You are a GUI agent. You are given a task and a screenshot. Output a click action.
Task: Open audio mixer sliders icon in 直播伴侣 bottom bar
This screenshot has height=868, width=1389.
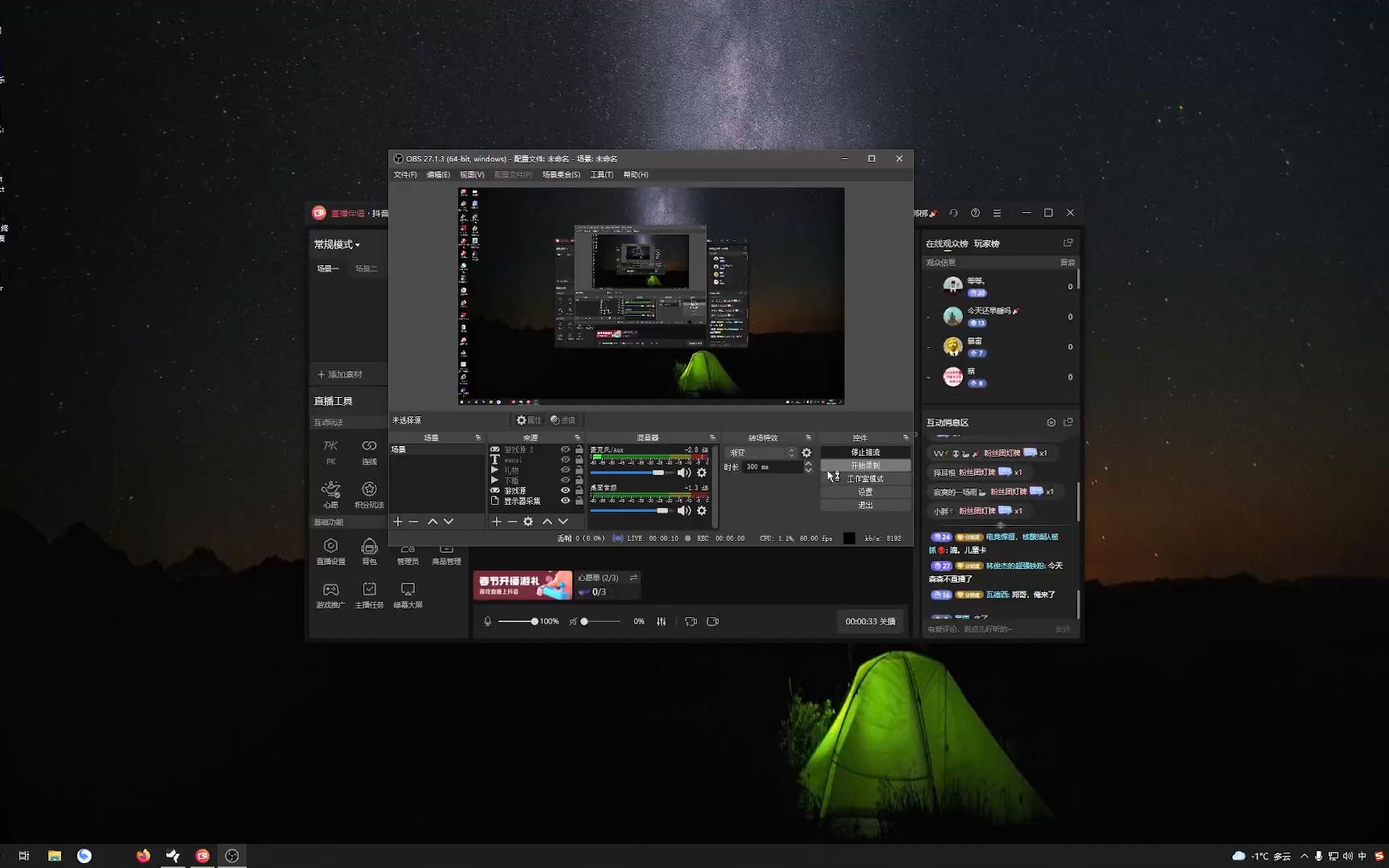(x=661, y=621)
